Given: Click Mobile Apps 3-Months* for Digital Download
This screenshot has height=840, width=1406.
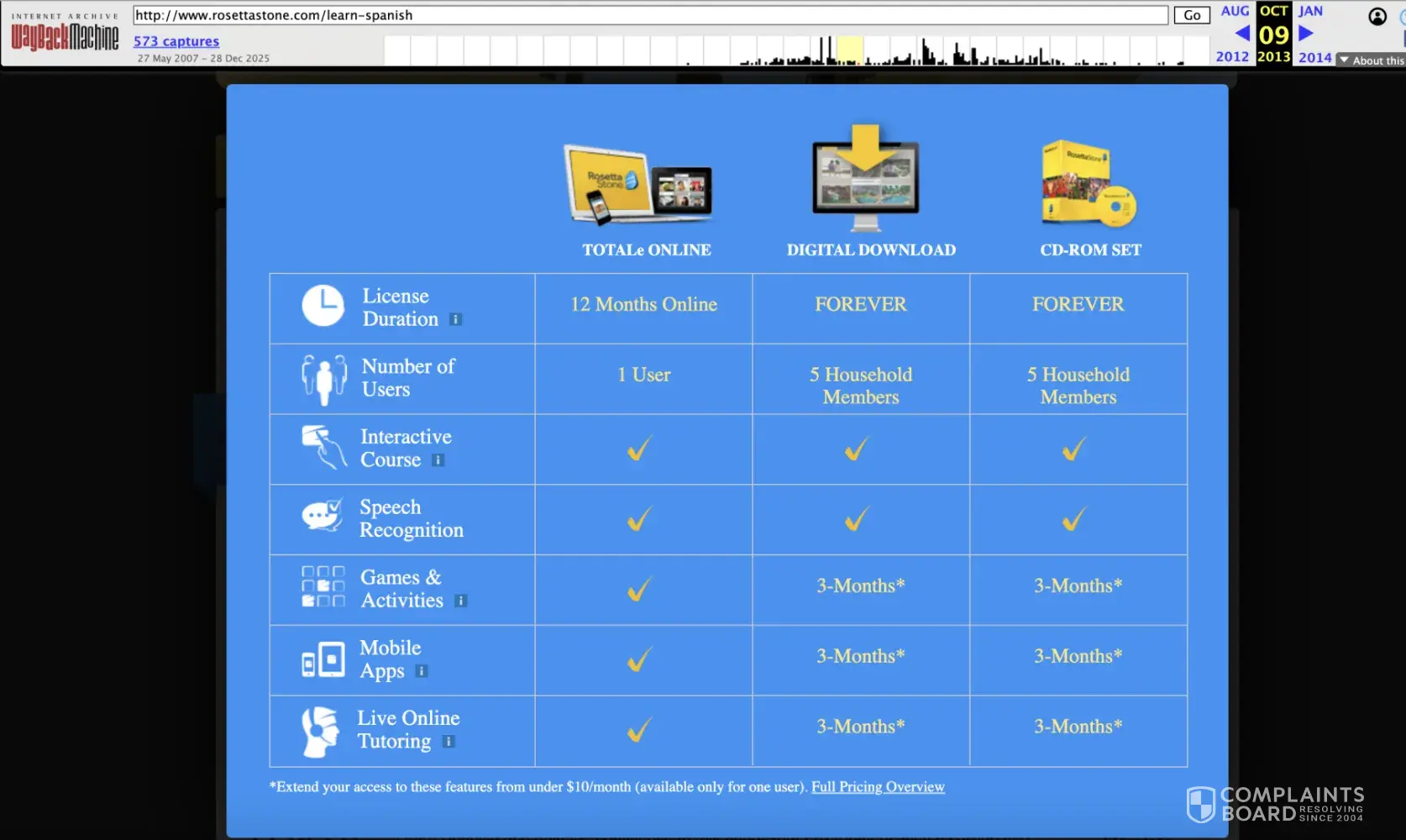Looking at the screenshot, I should [x=861, y=656].
